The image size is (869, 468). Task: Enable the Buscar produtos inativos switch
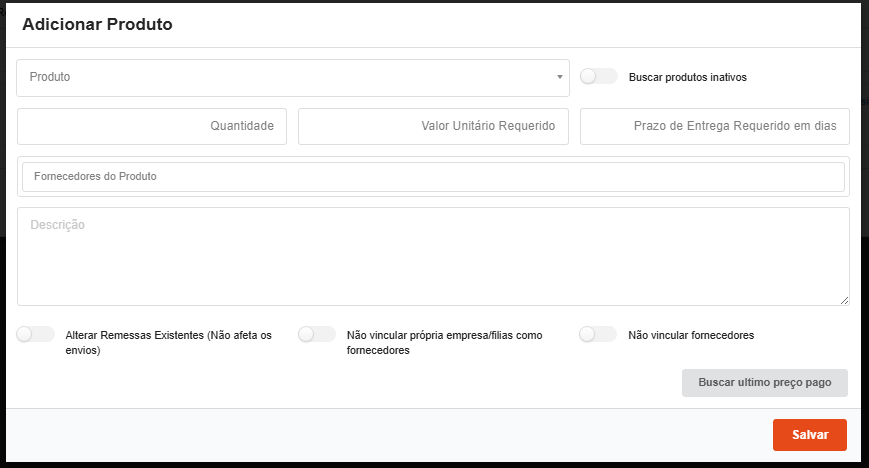pos(598,76)
